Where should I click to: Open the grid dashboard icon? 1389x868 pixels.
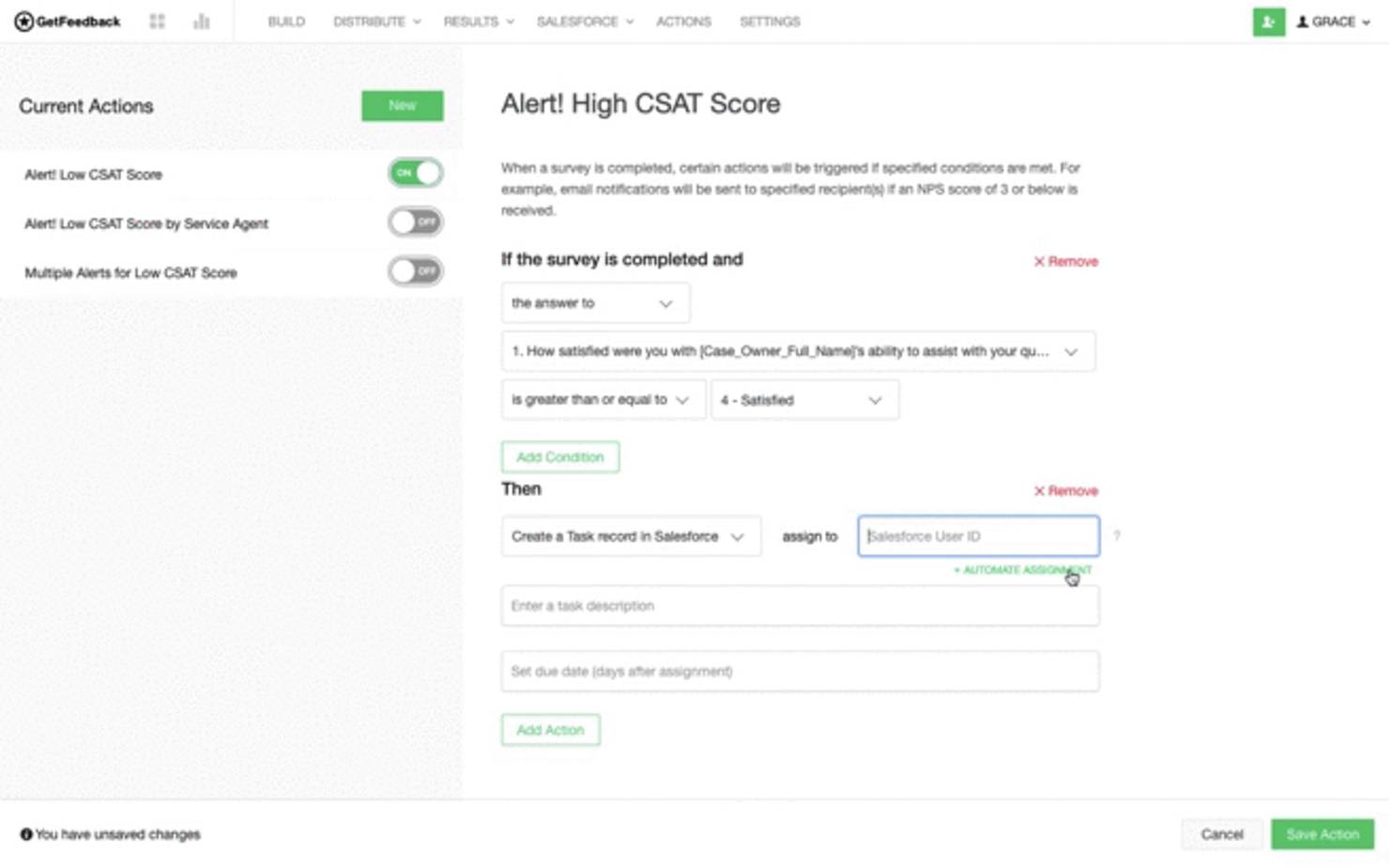coord(157,22)
